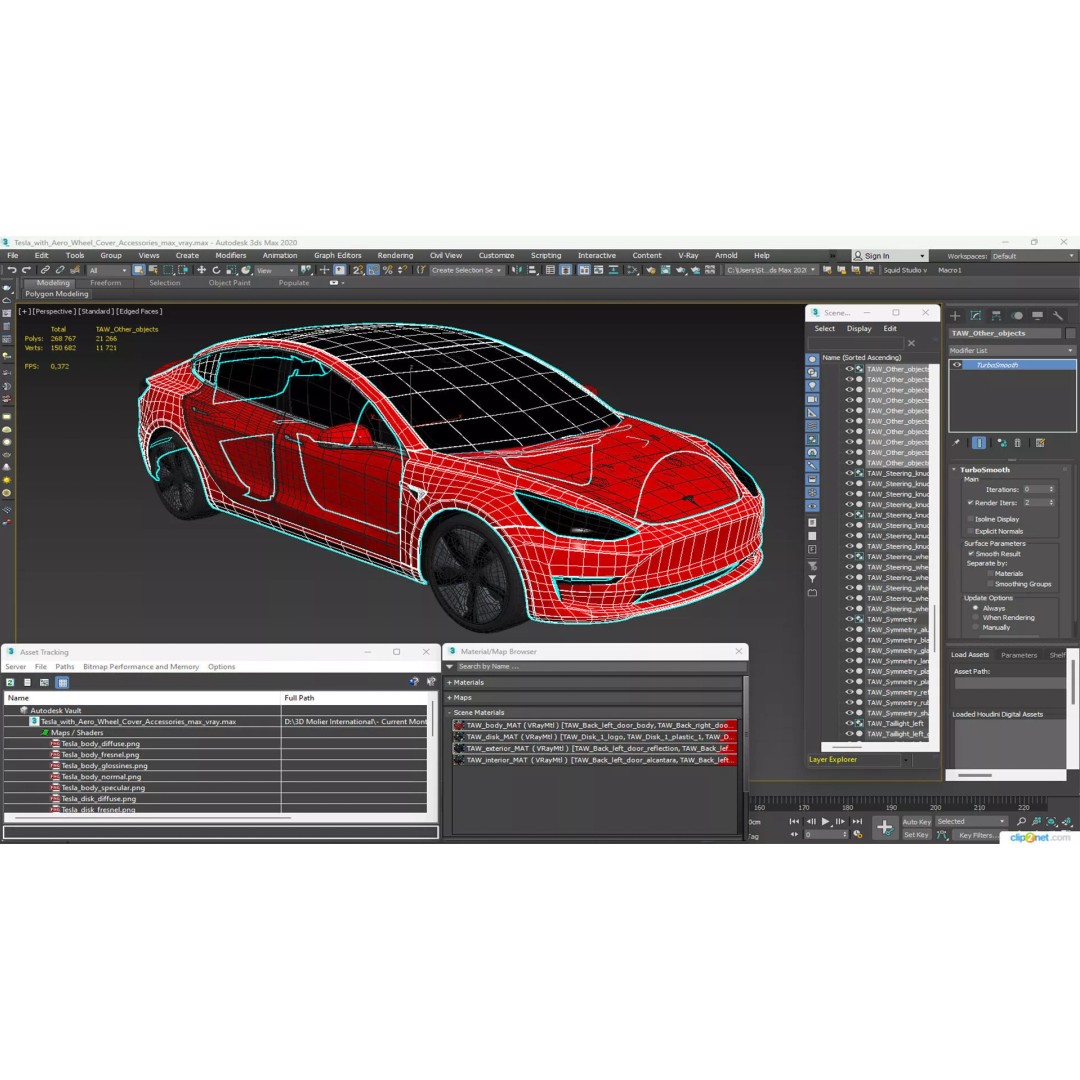The width and height of the screenshot is (1080, 1080).
Task: Open the Workspaces Default dropdown
Action: point(1032,256)
